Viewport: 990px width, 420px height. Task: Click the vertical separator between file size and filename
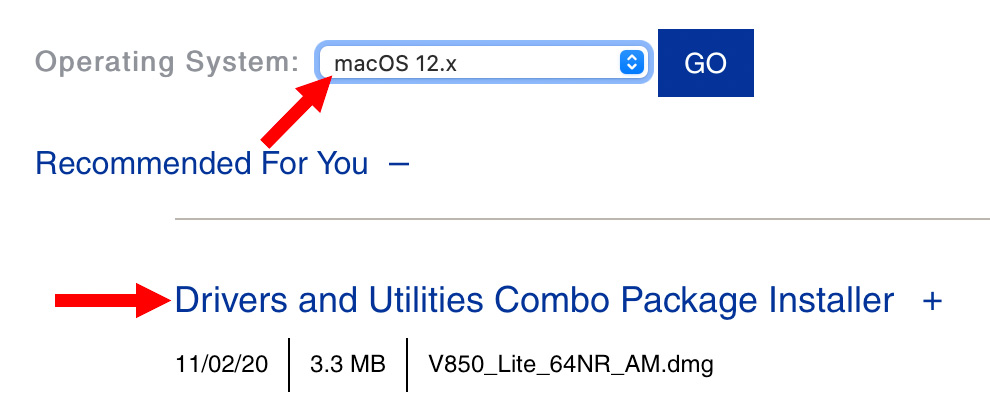(407, 364)
